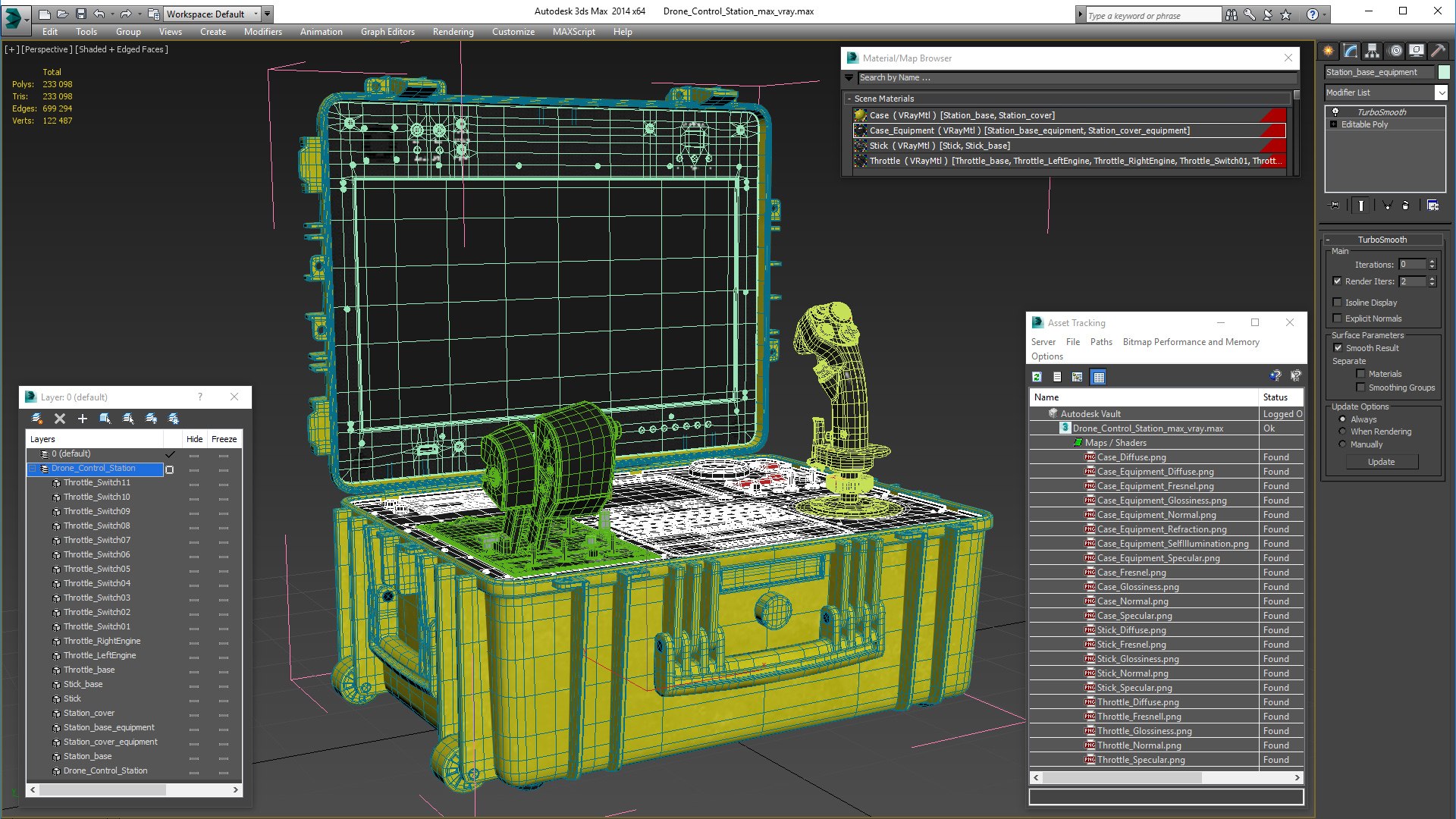Remove modifier with the trash can icon
The image size is (1456, 819).
[x=1405, y=206]
